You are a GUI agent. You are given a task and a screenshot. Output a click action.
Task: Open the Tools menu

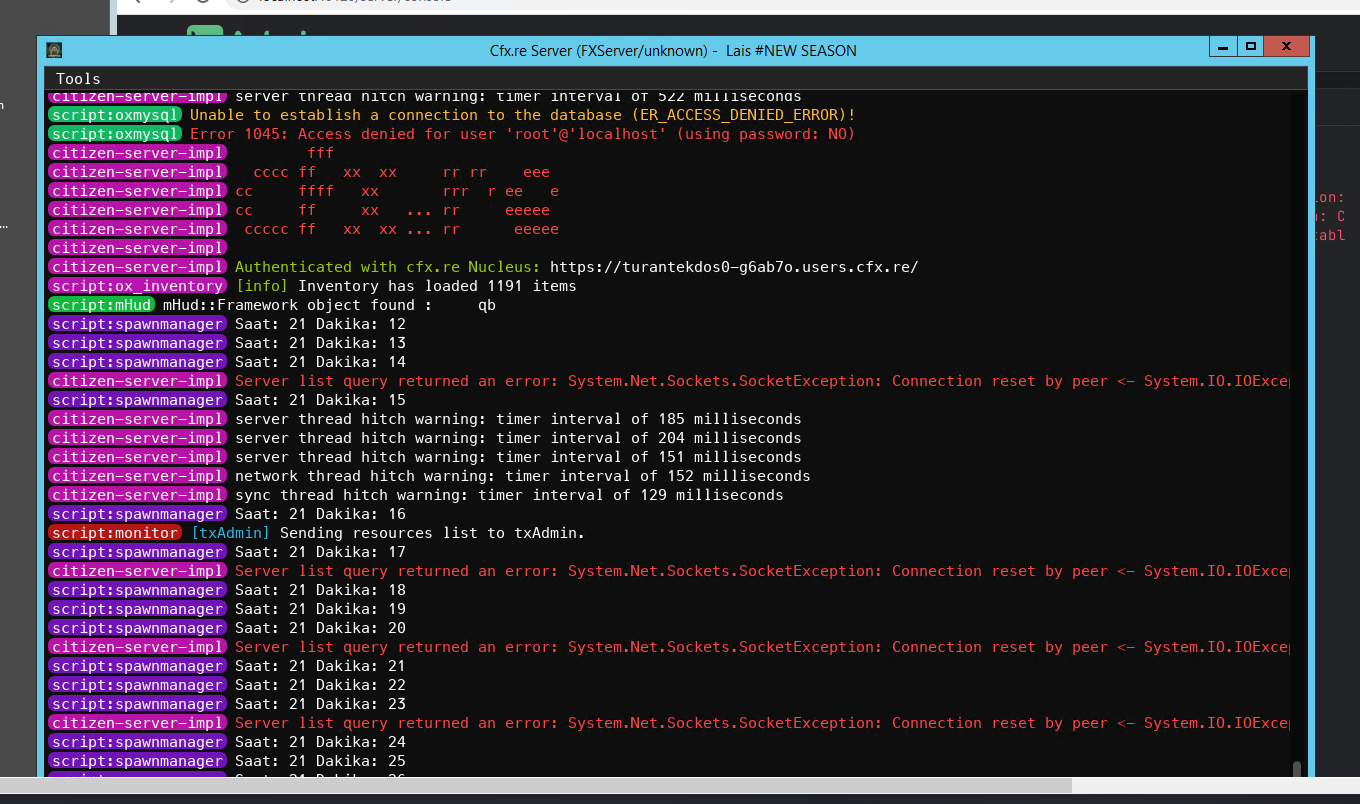[x=78, y=79]
